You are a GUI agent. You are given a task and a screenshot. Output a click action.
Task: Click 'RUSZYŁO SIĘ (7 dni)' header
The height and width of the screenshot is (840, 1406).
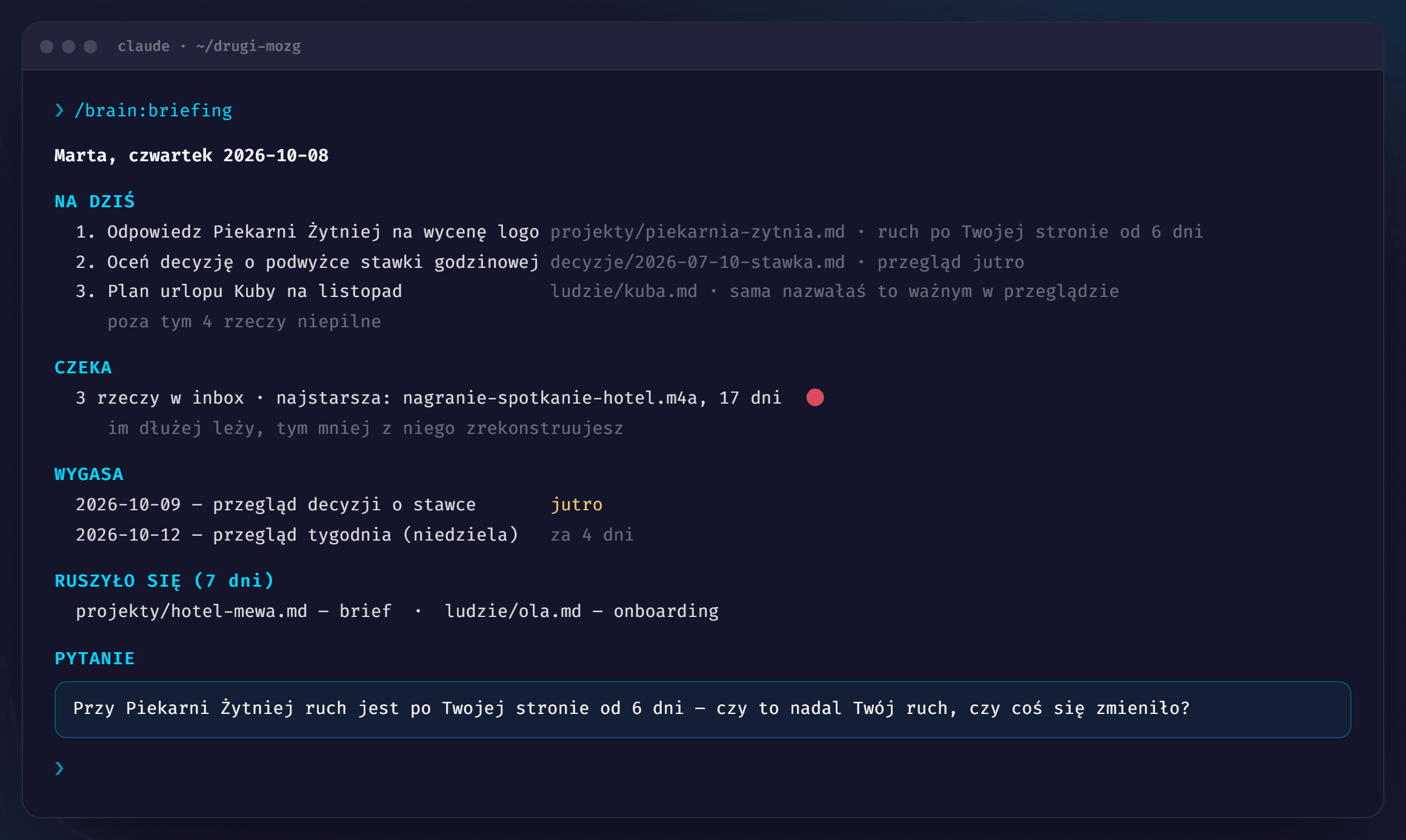coord(164,581)
